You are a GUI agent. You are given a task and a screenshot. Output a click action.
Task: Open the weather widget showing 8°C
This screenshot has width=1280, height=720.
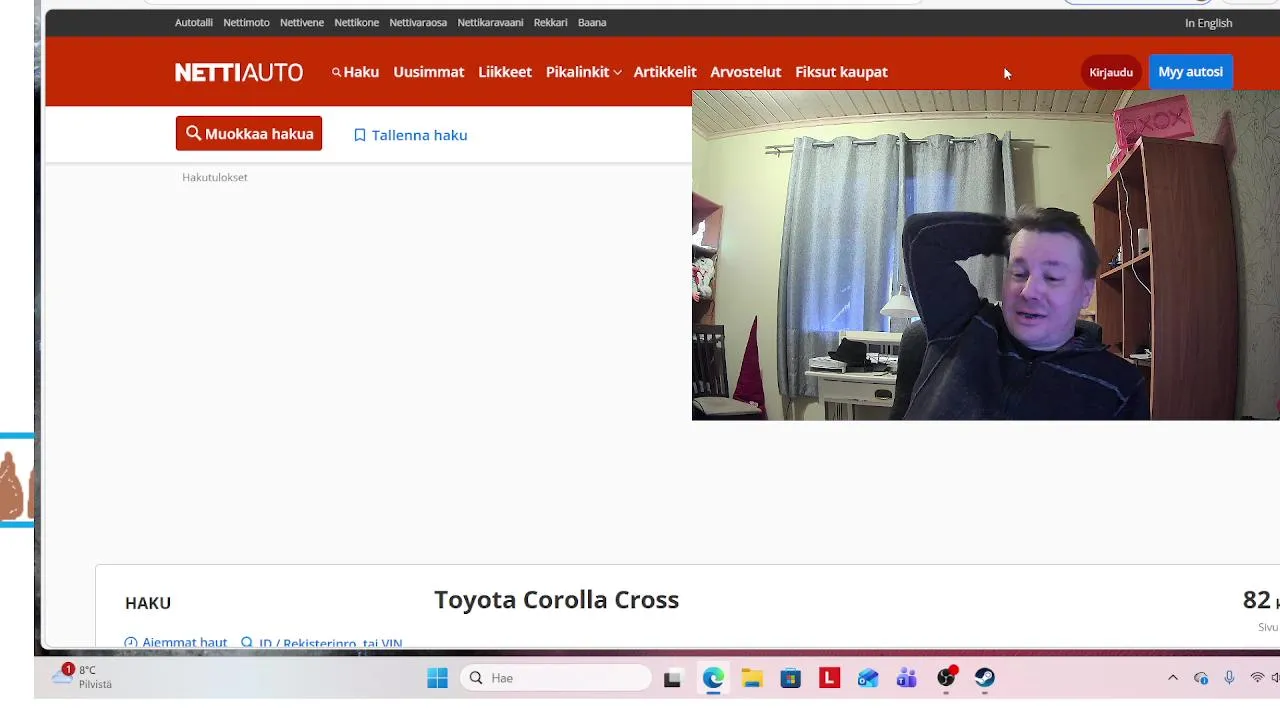83,677
